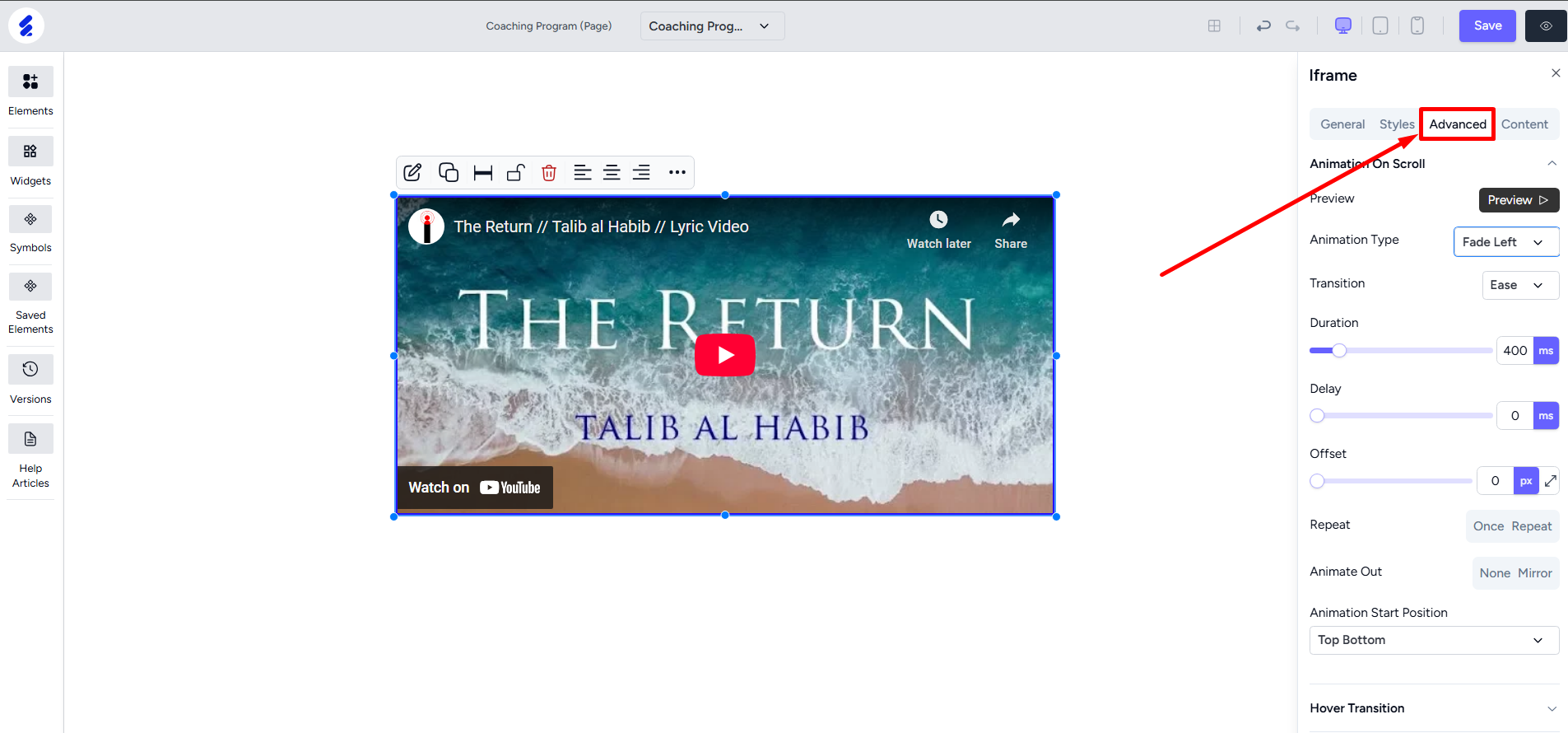Toggle the Delay ms unit

1547,416
